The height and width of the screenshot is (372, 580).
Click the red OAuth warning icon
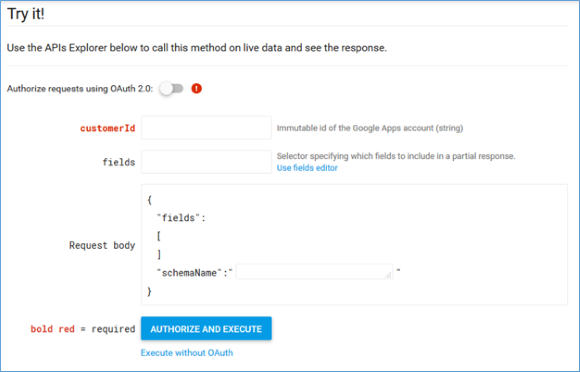click(x=196, y=89)
